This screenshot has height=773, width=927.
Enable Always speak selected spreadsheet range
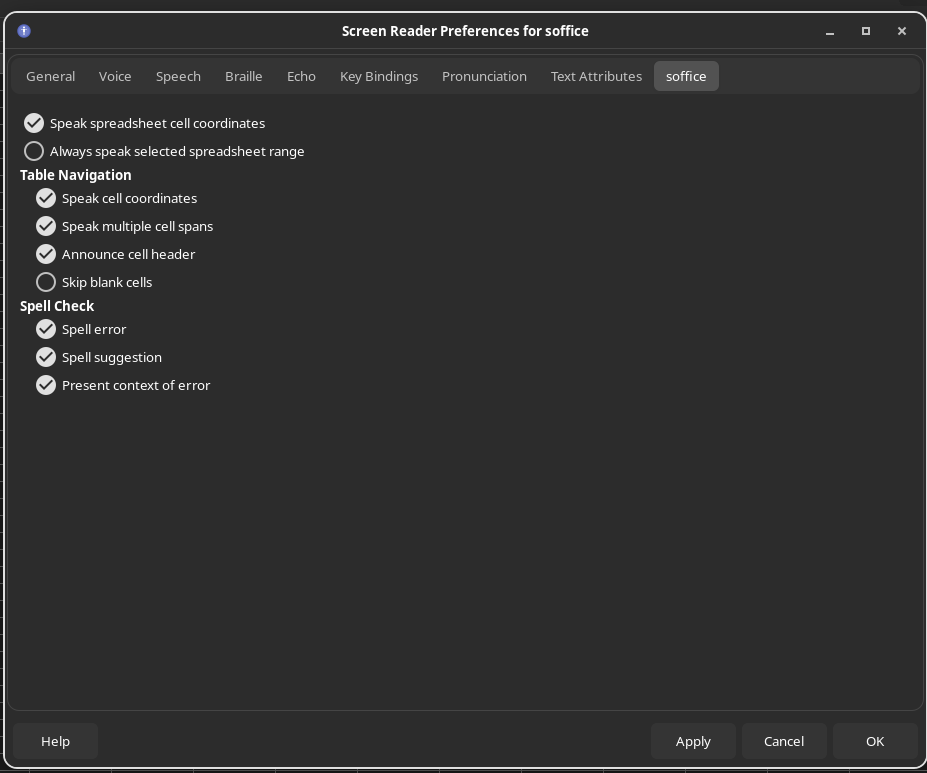(x=34, y=151)
